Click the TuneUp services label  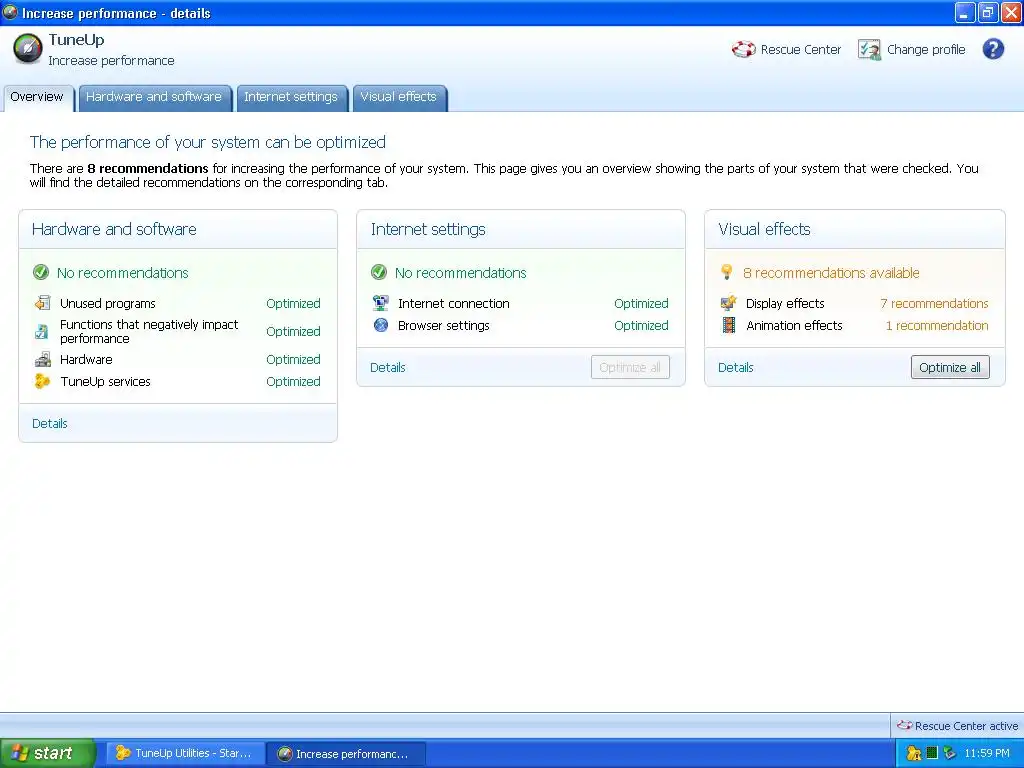[x=106, y=381]
